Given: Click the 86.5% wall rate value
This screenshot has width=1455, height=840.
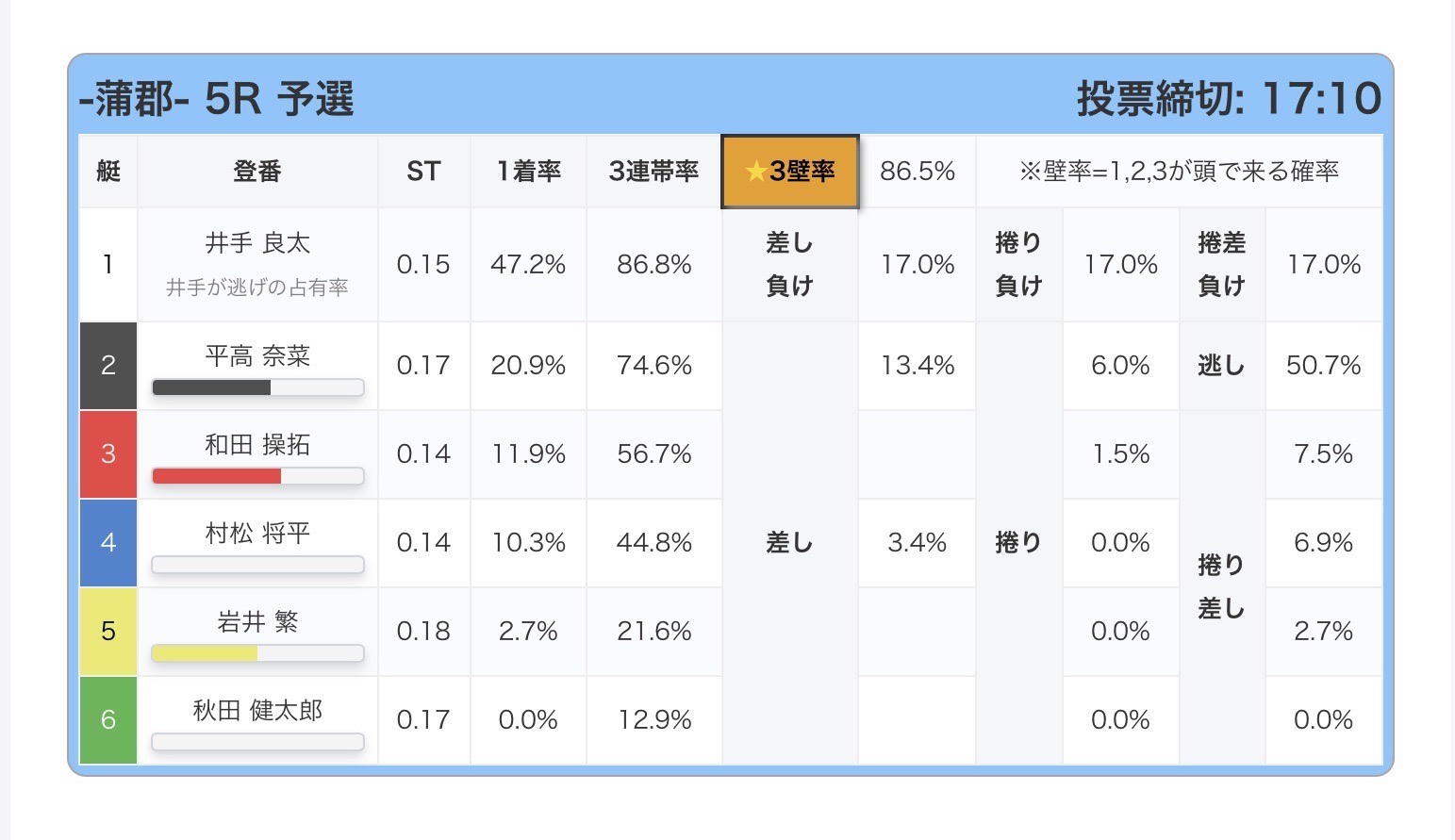Looking at the screenshot, I should point(917,171).
